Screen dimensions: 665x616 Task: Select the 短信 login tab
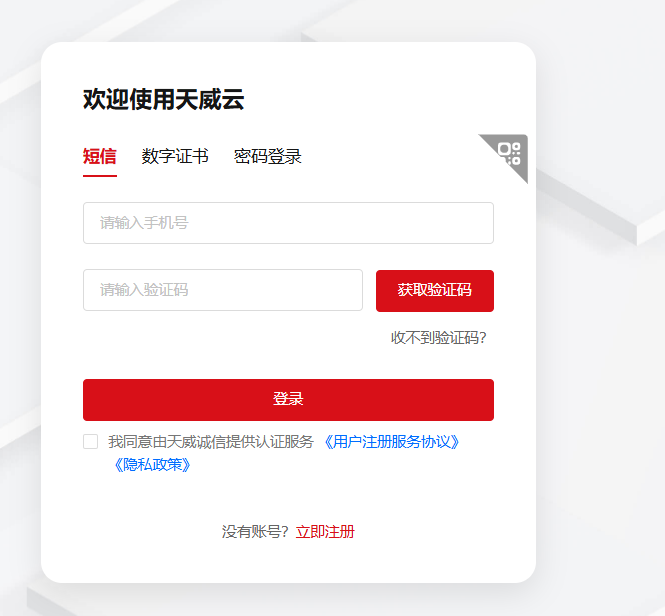100,156
